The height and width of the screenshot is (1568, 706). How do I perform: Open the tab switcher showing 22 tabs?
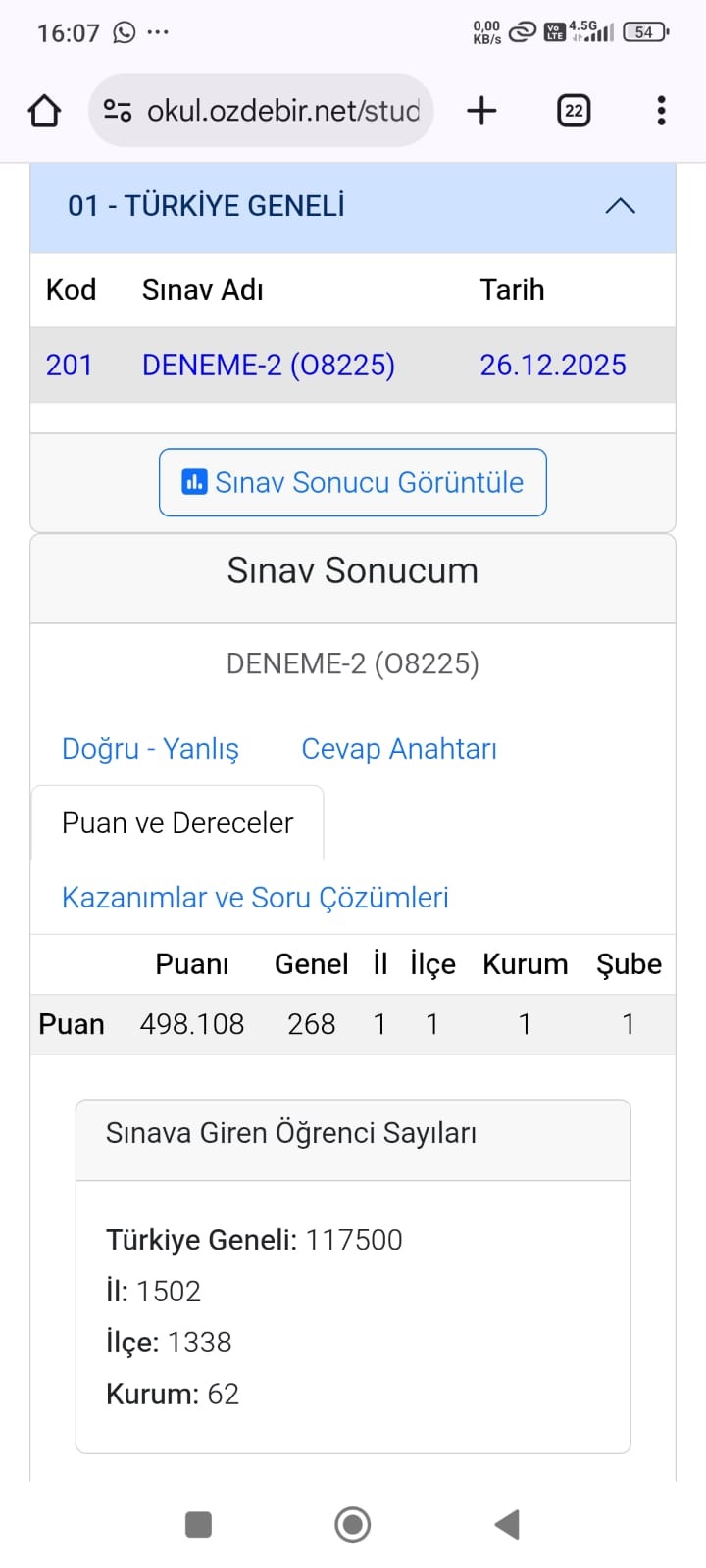[x=574, y=111]
